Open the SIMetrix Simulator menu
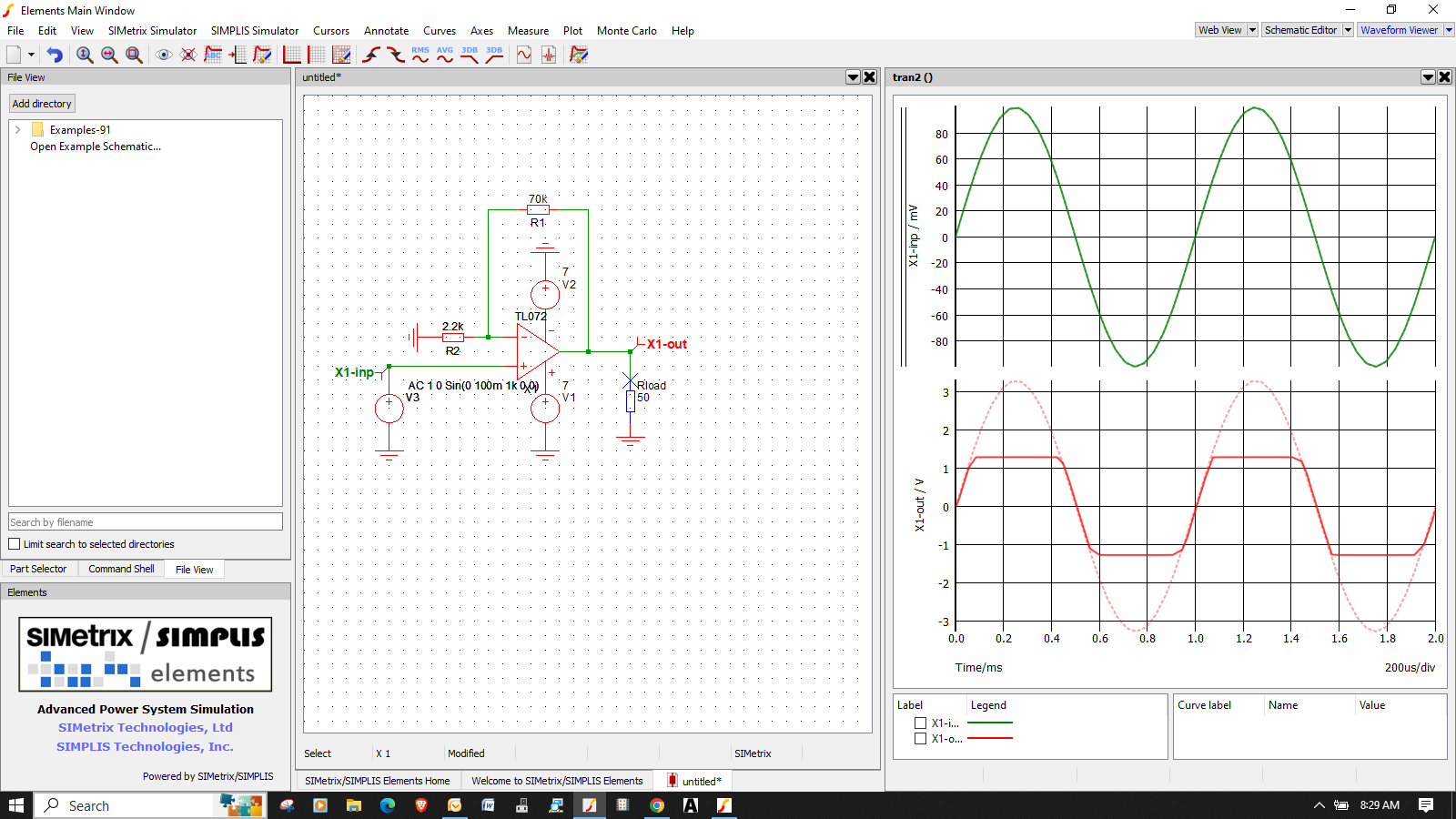The width and height of the screenshot is (1456, 819). click(152, 31)
